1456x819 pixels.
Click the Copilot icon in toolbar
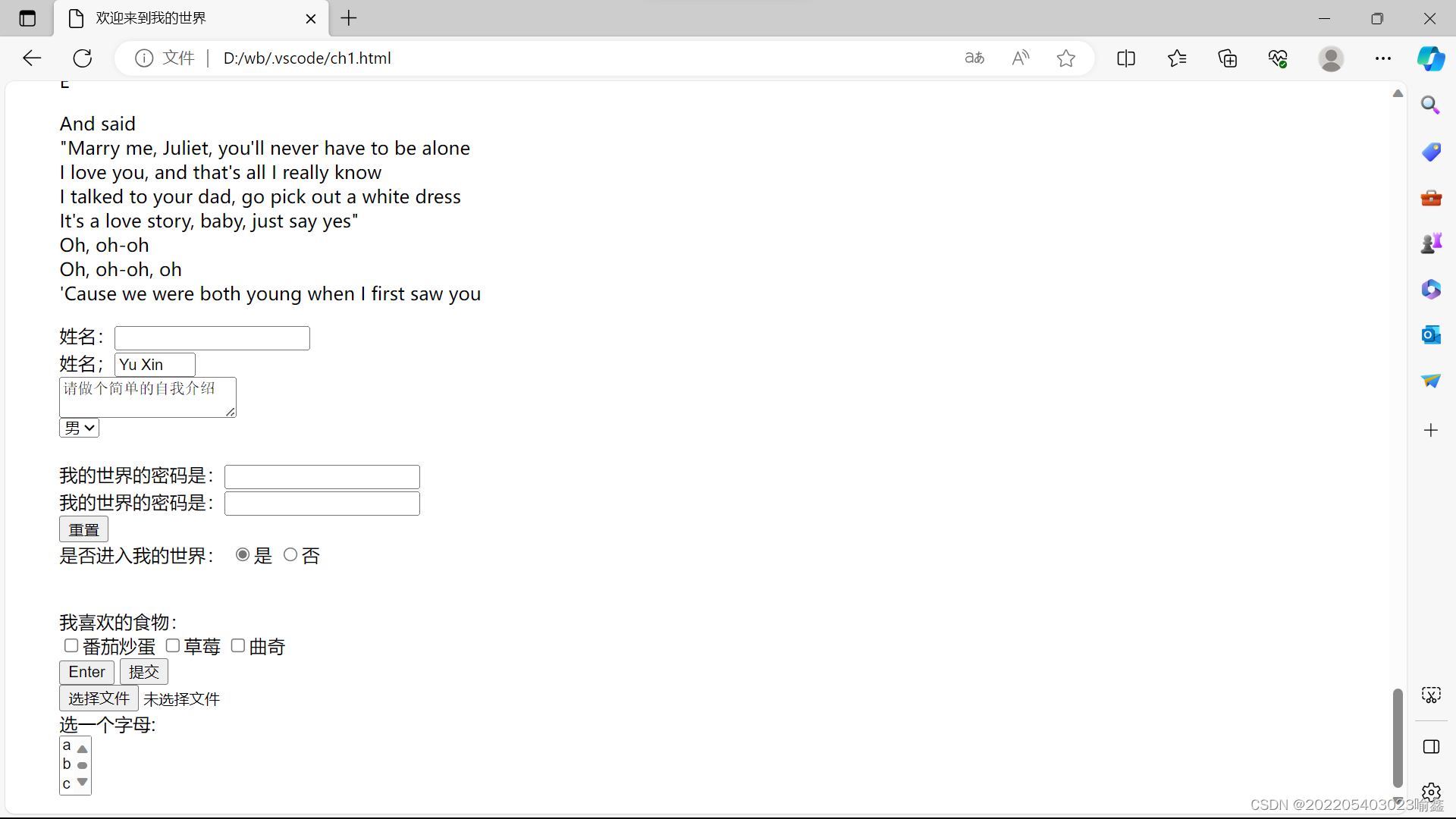[x=1431, y=58]
